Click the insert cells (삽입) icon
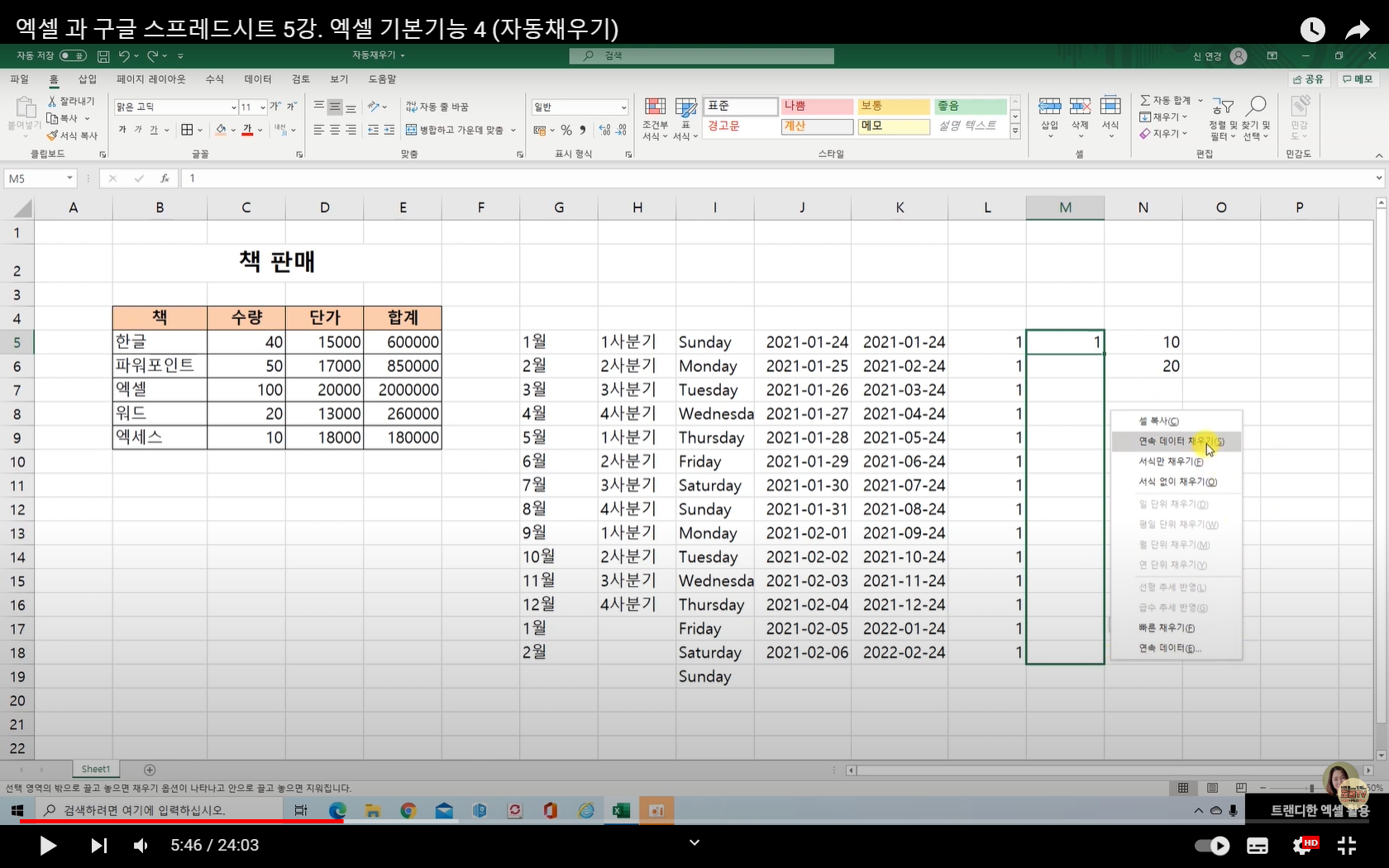This screenshot has height=868, width=1389. tap(1050, 107)
